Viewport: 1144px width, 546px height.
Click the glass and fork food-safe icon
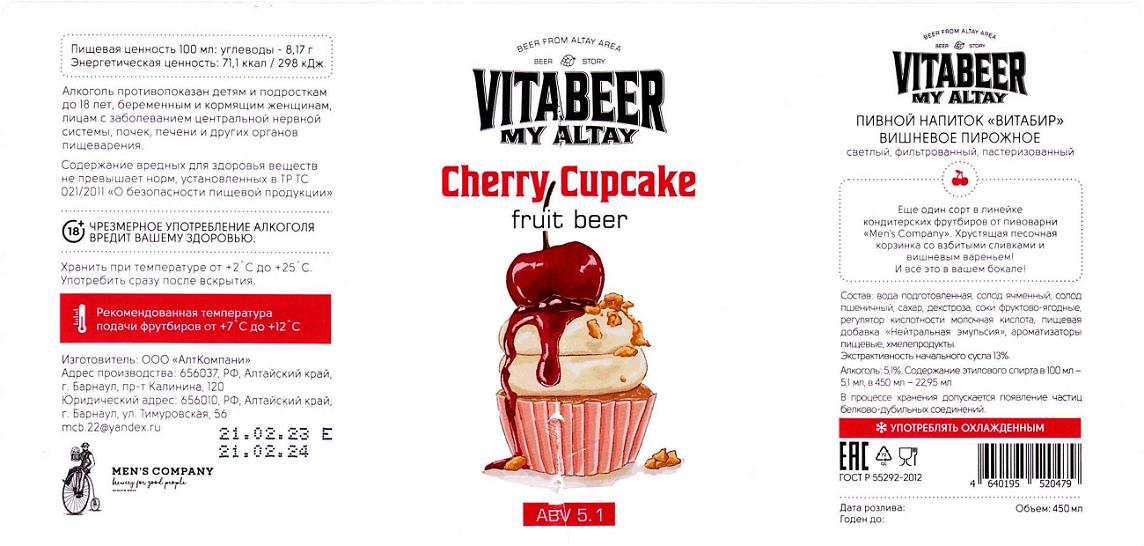coord(908,457)
